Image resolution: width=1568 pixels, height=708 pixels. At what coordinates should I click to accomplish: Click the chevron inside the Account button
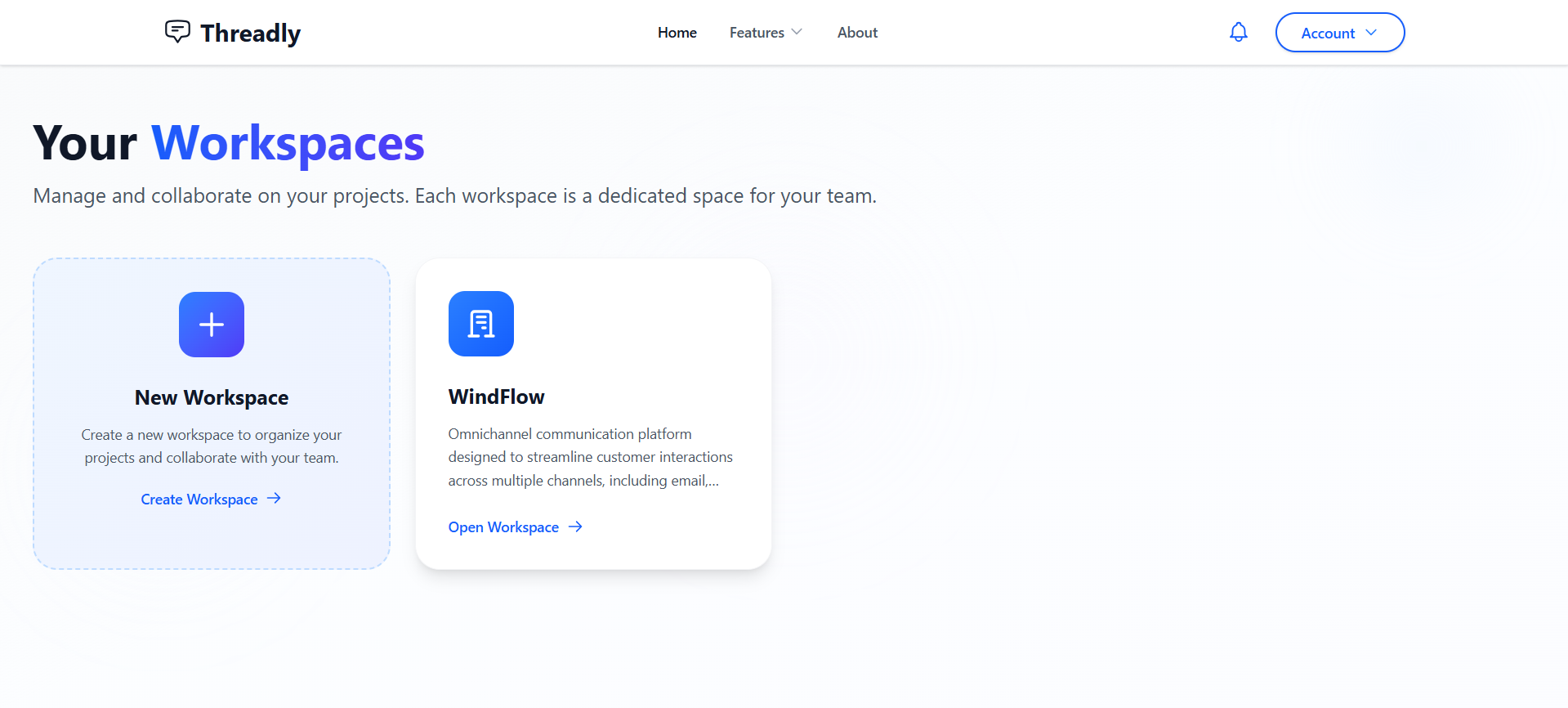(x=1371, y=33)
